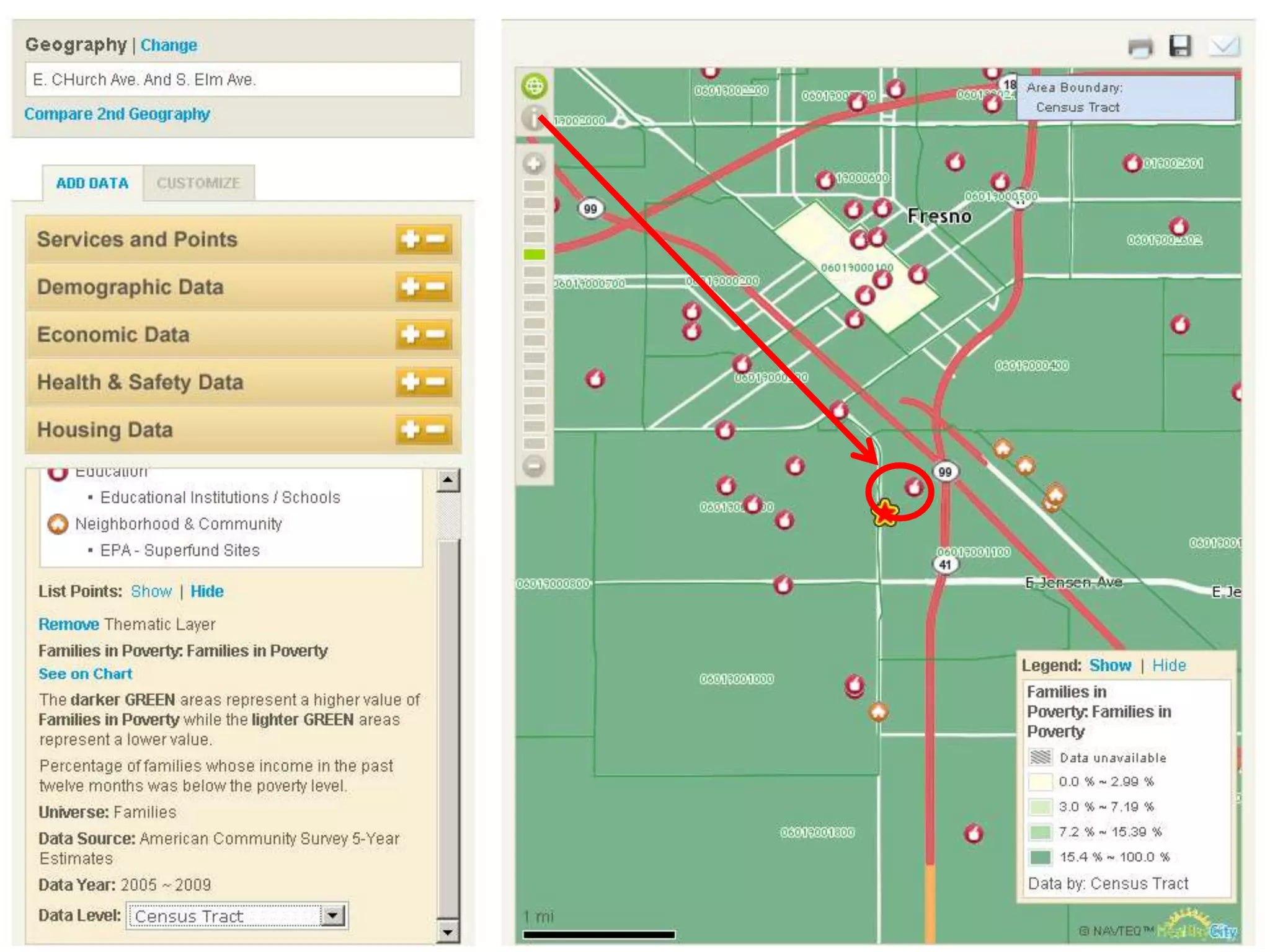Show the map legend

click(1110, 666)
